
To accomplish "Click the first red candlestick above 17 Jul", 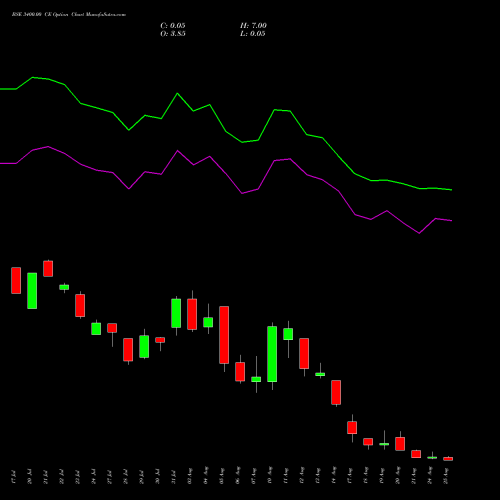I will point(16,280).
